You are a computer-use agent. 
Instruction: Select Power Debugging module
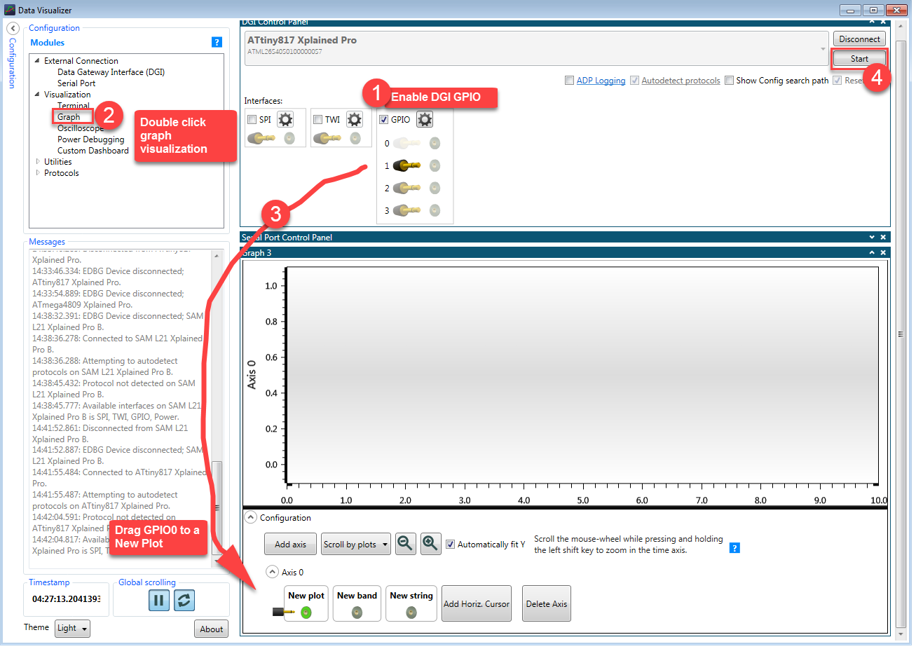(x=91, y=140)
